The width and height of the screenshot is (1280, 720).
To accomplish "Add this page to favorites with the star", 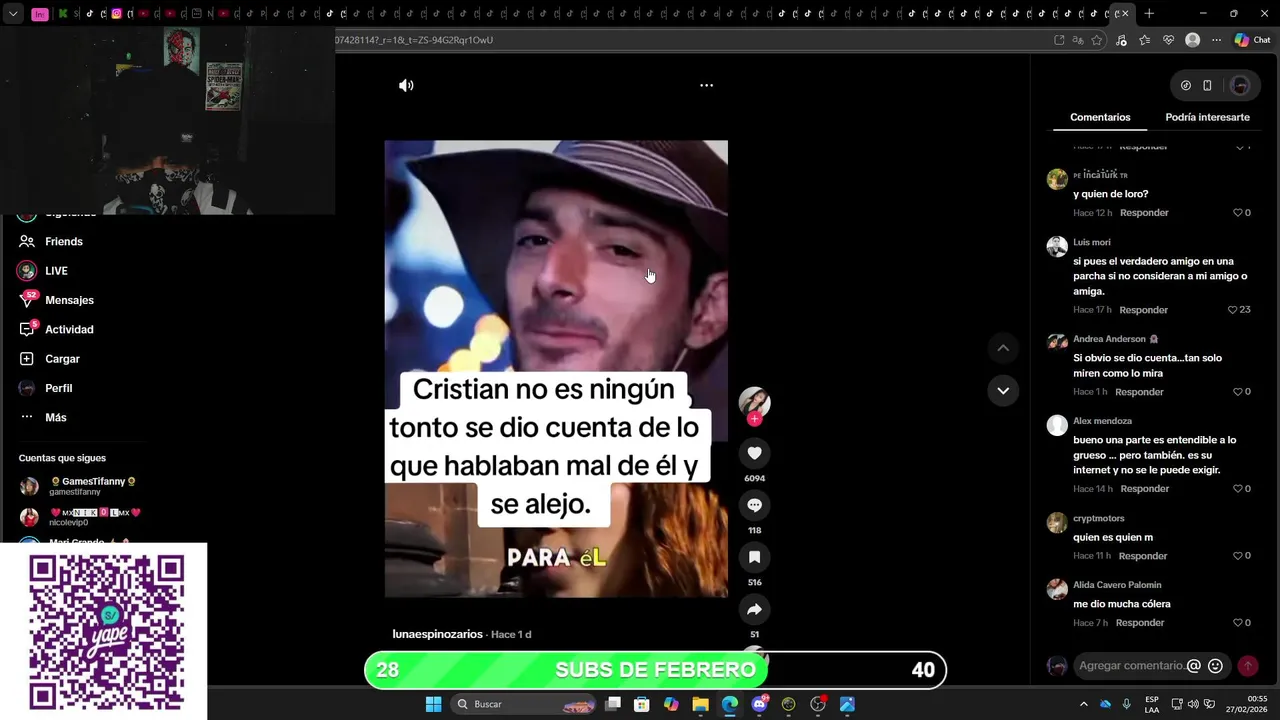I will click(x=1097, y=40).
